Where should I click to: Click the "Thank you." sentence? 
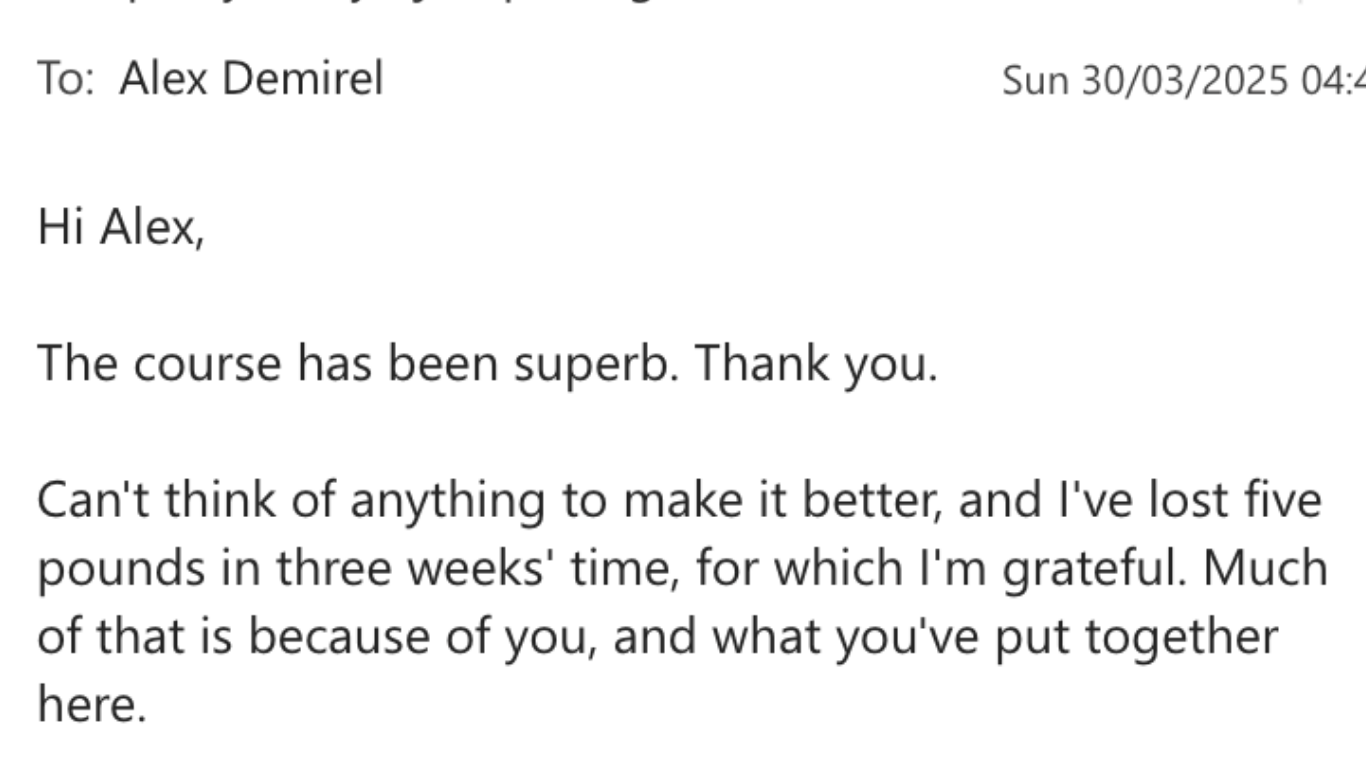[816, 364]
